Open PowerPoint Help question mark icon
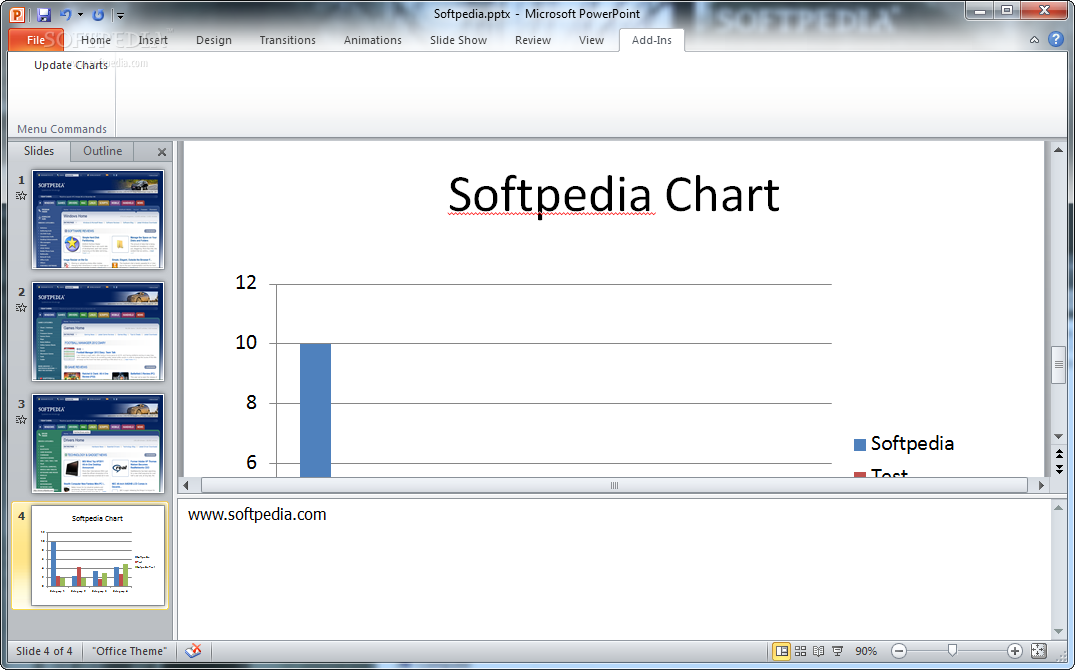Viewport: 1075px width, 670px height. tap(1056, 39)
